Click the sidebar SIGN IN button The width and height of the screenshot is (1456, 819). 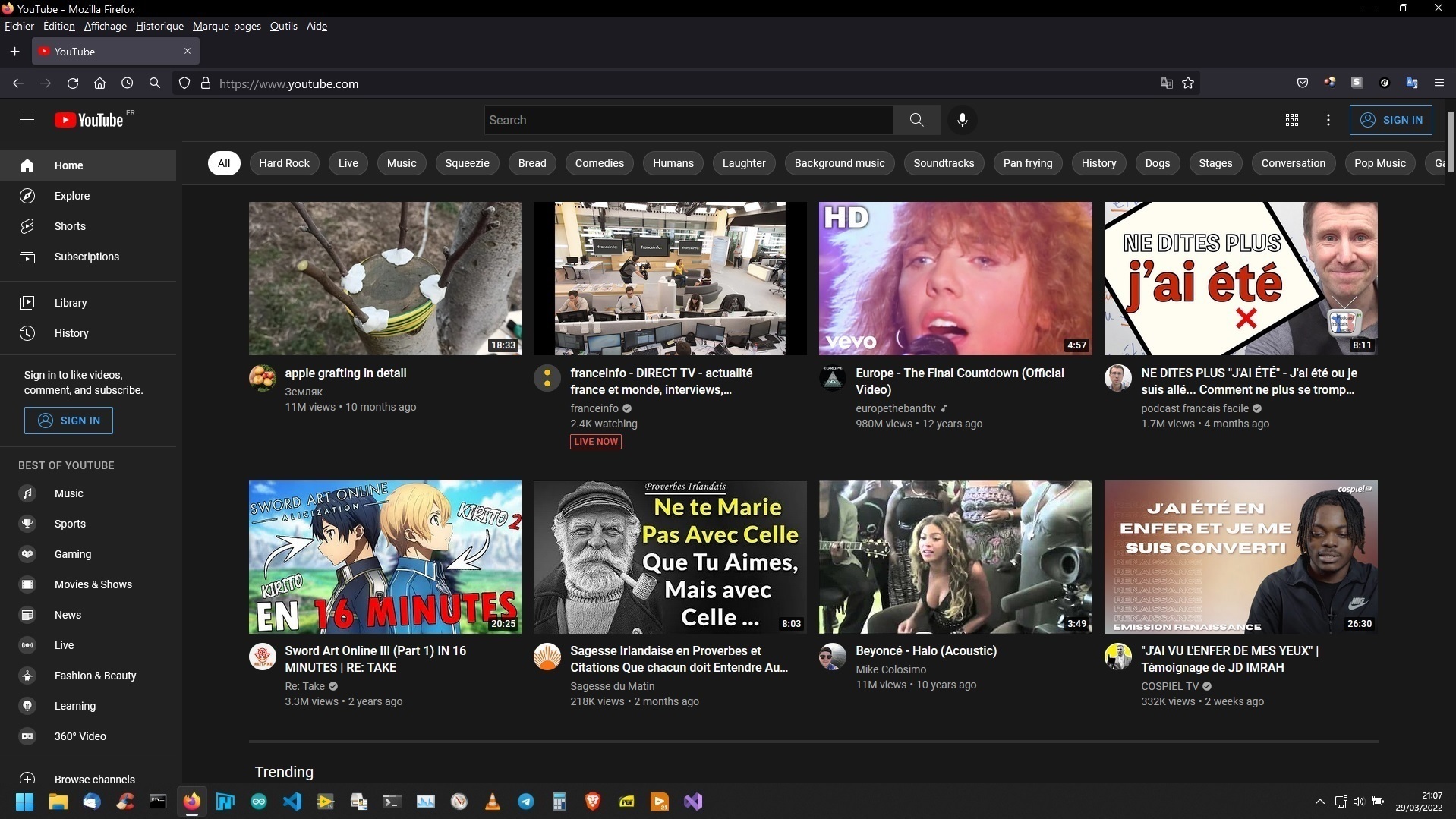click(x=68, y=421)
